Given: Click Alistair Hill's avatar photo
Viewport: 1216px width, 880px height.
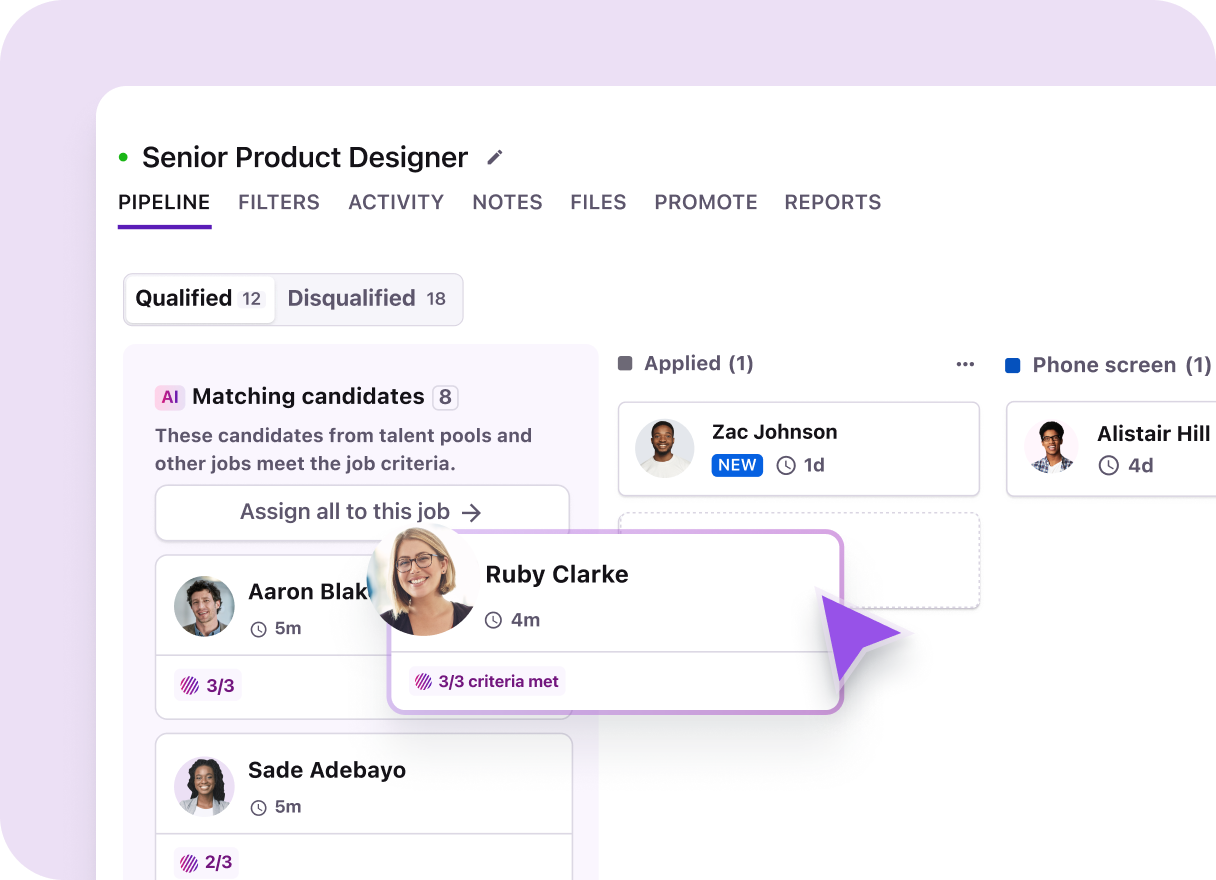Looking at the screenshot, I should [1051, 446].
